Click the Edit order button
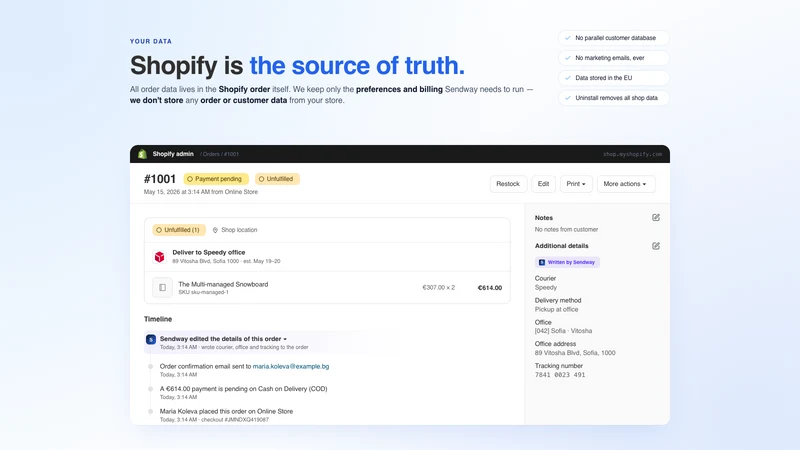 click(x=543, y=184)
